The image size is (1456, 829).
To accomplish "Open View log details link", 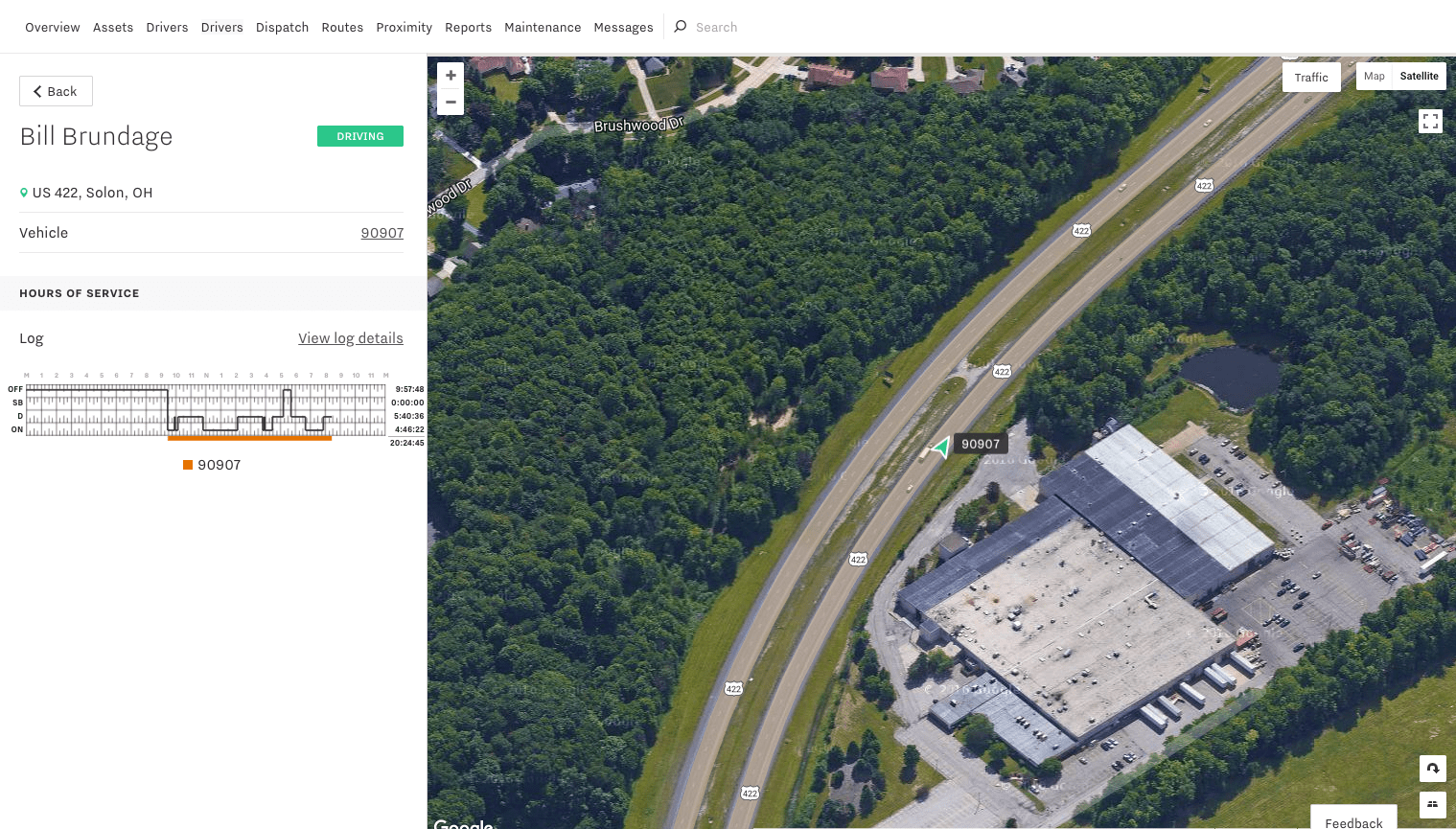I will [351, 338].
